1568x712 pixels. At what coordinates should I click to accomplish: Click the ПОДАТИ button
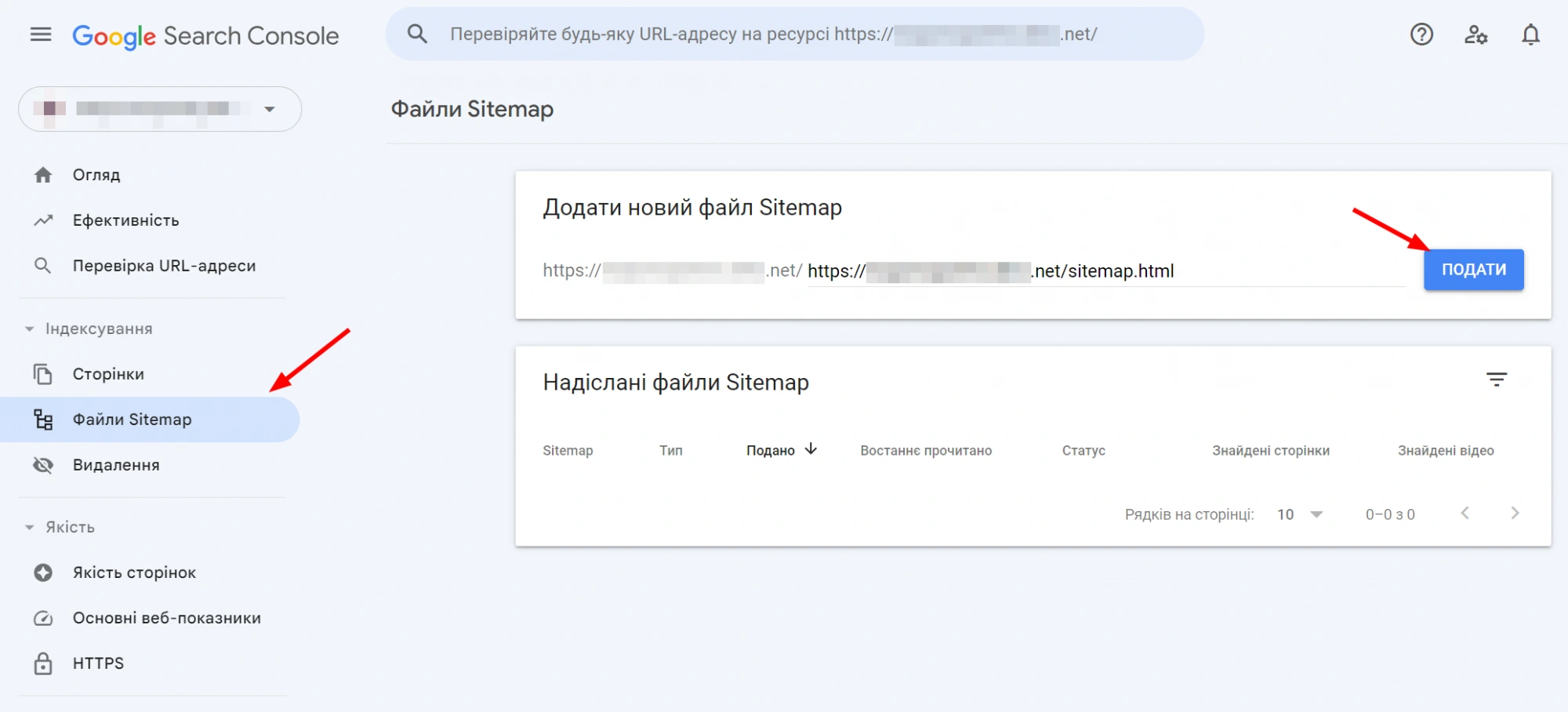[1473, 270]
